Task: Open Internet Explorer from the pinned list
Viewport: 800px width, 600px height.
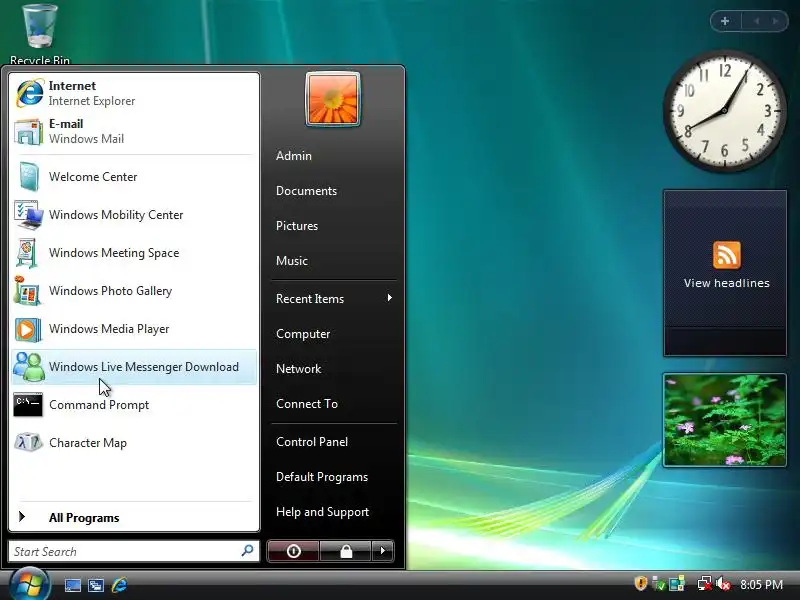Action: tap(134, 93)
